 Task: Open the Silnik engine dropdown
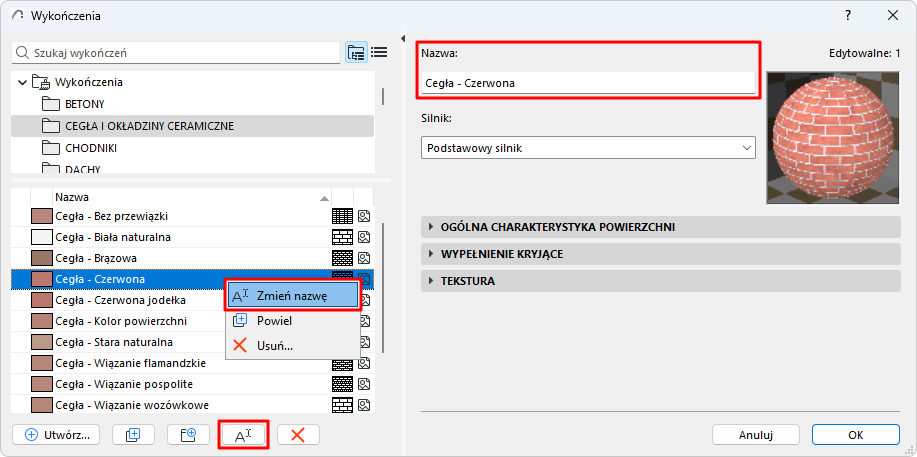[x=588, y=148]
